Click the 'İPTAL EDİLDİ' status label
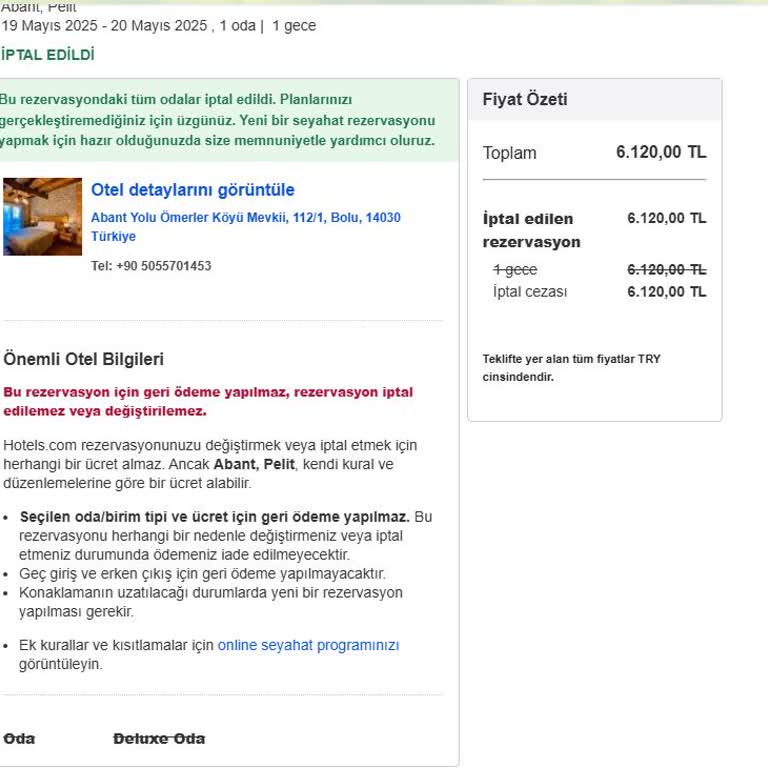 pyautogui.click(x=48, y=55)
